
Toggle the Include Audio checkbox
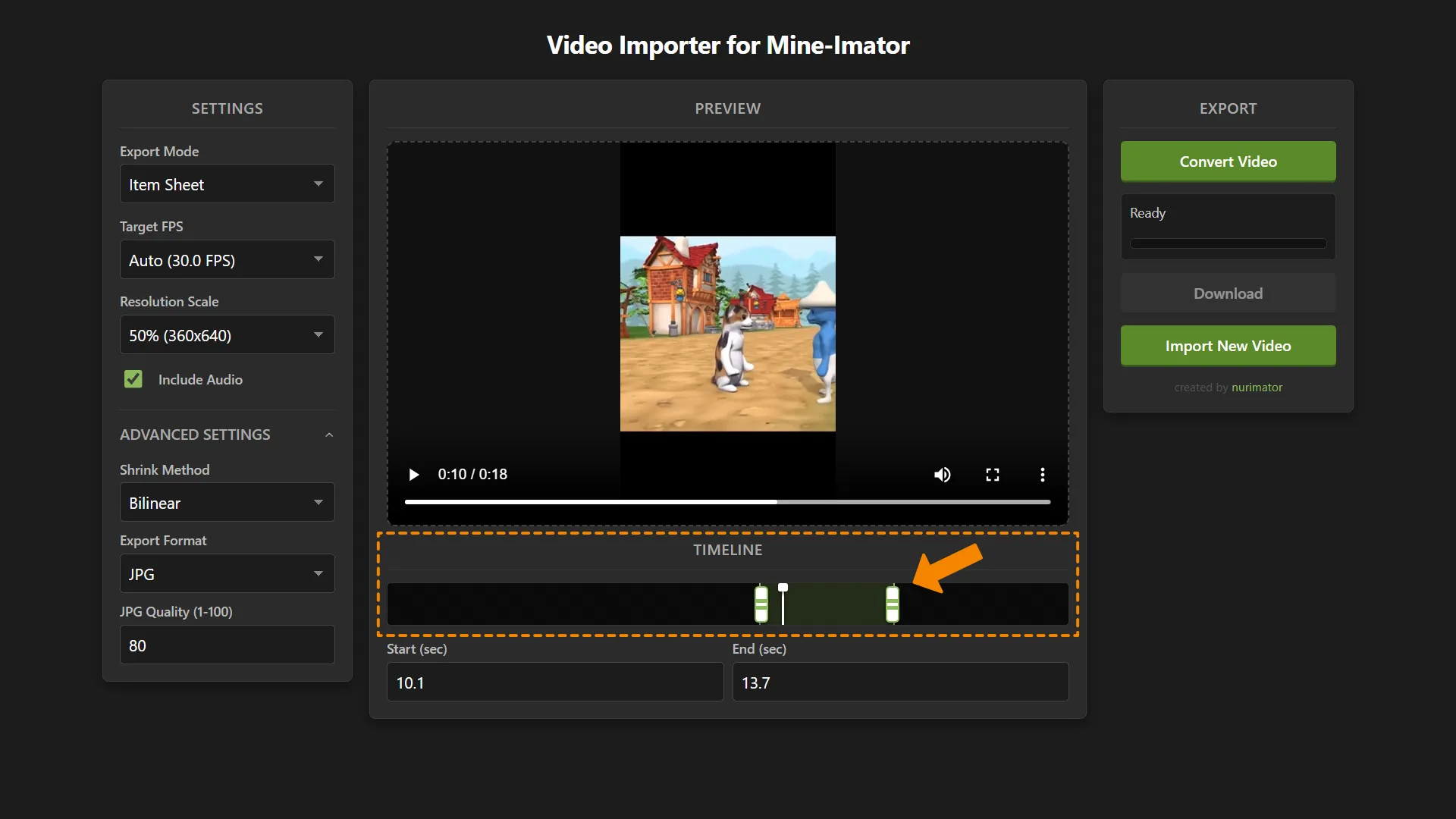pyautogui.click(x=133, y=379)
